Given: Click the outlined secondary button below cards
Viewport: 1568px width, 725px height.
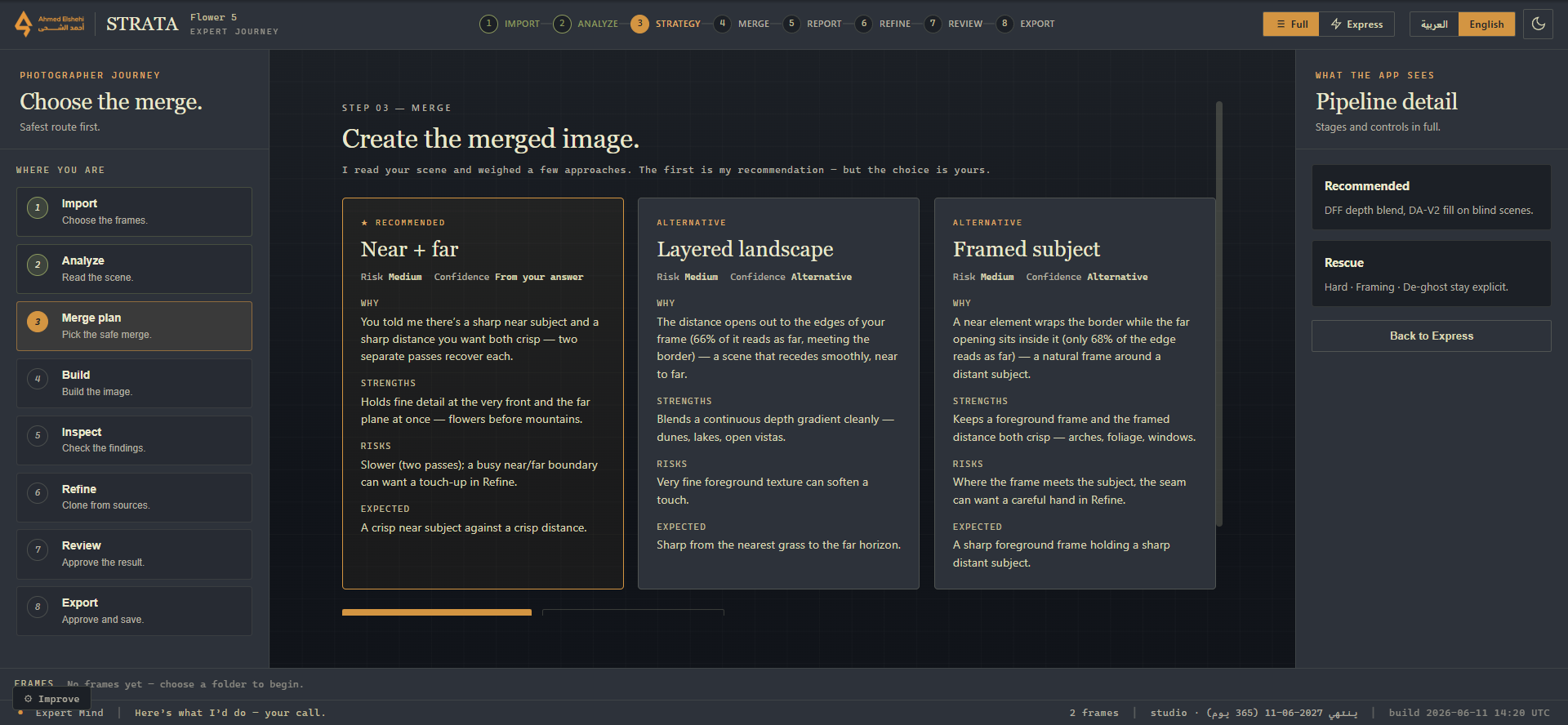Looking at the screenshot, I should coord(633,612).
